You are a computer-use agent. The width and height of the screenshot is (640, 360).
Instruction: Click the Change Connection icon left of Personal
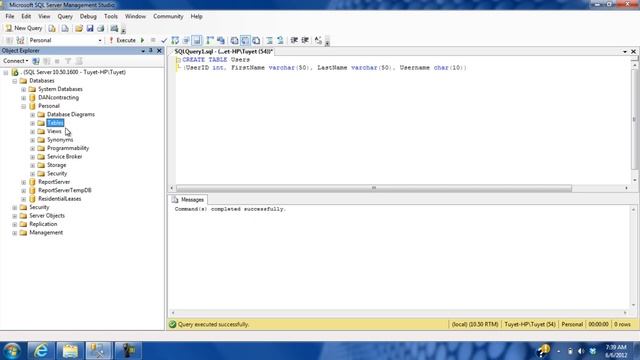point(20,40)
